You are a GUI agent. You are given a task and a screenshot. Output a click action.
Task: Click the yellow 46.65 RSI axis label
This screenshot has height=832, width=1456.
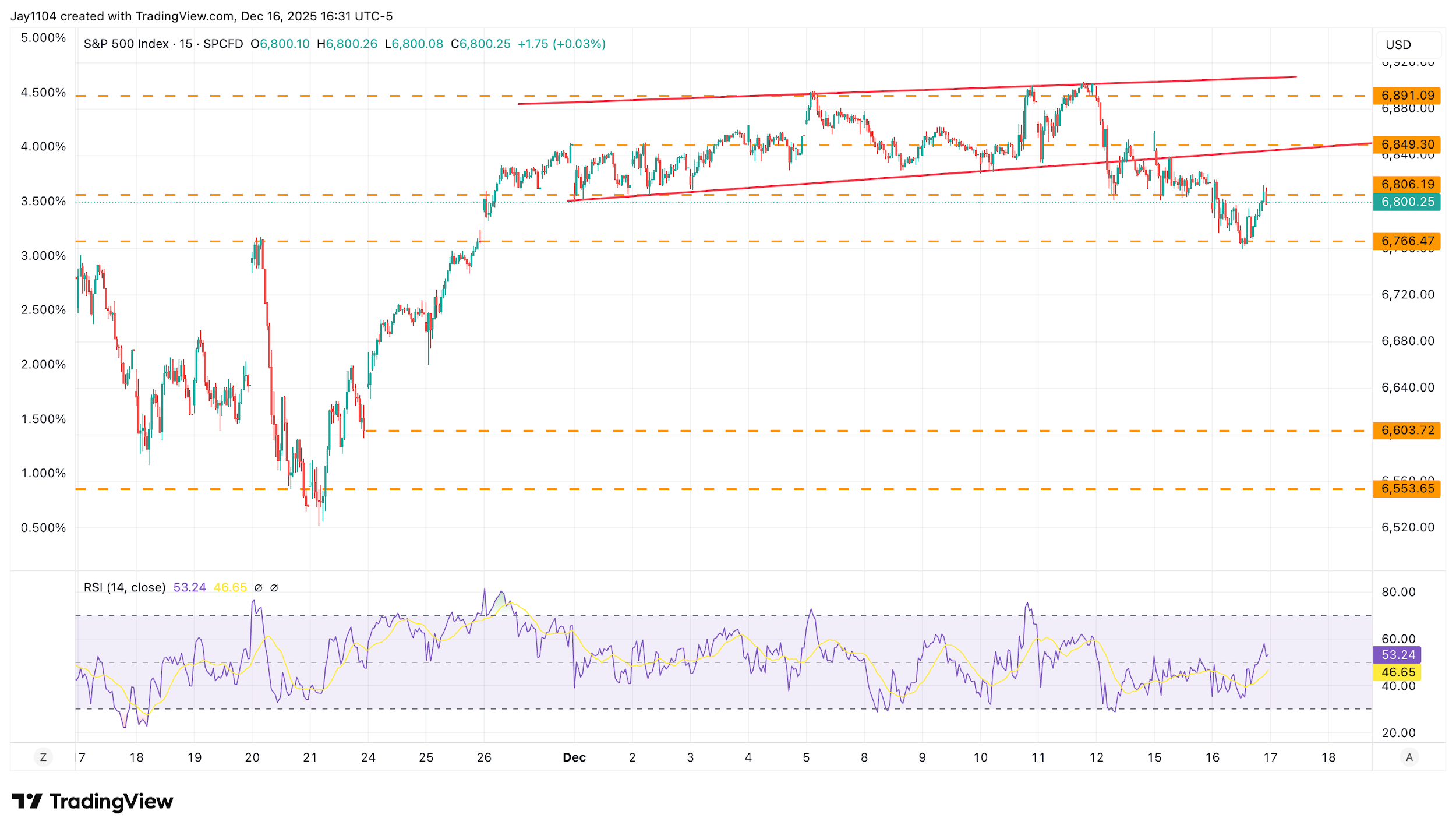[1397, 672]
